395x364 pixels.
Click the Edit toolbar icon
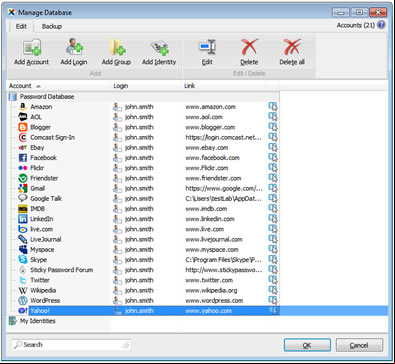point(207,47)
